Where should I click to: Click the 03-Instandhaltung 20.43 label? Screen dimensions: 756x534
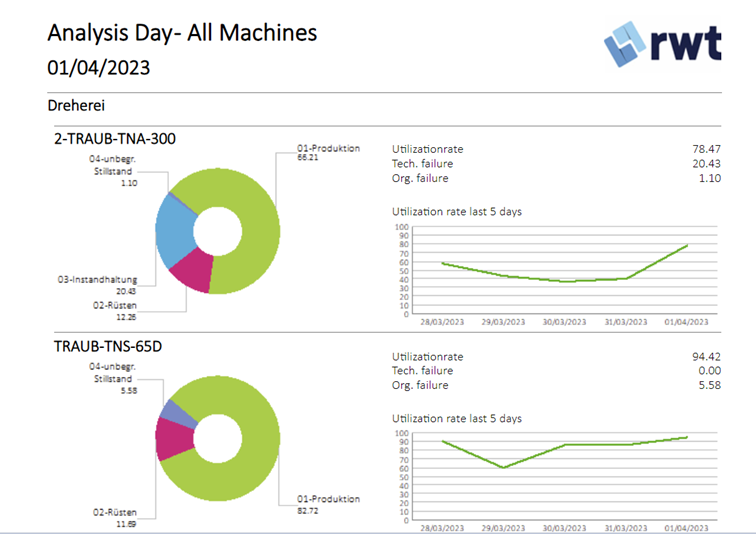click(x=97, y=285)
